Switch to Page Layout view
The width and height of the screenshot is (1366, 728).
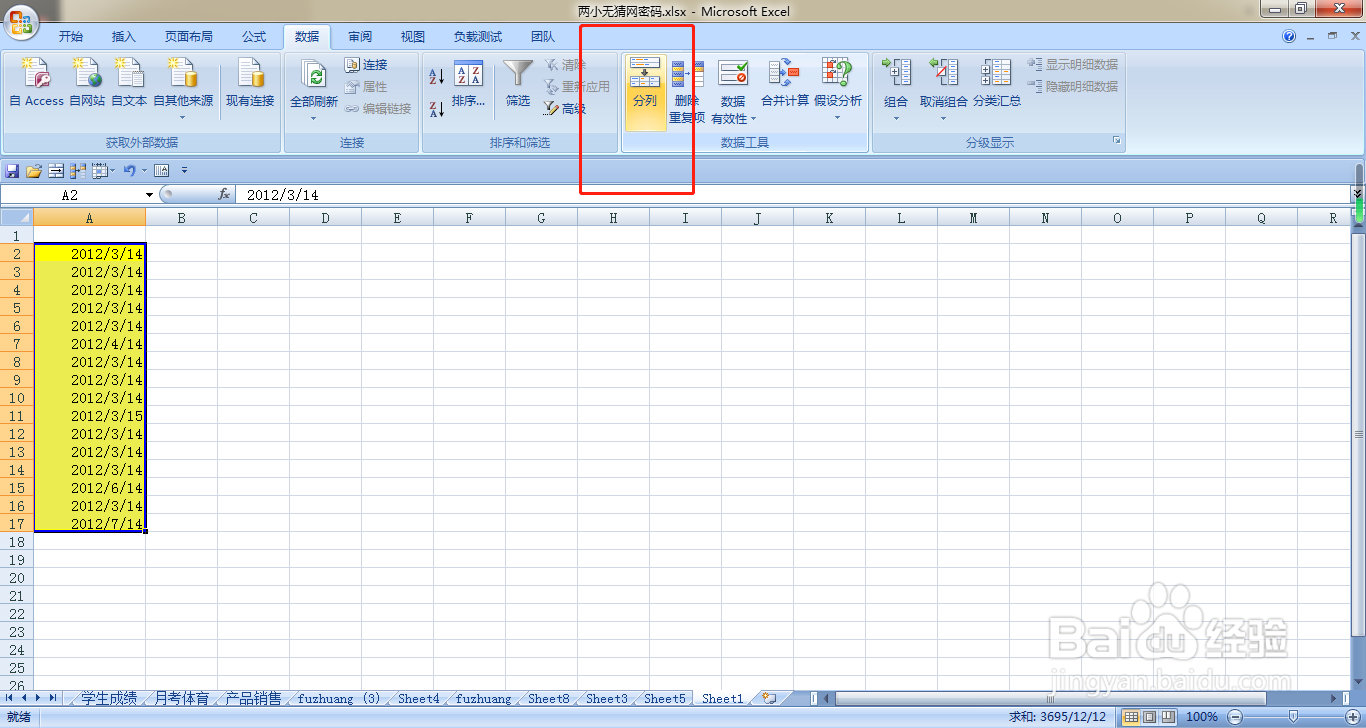[x=1150, y=716]
